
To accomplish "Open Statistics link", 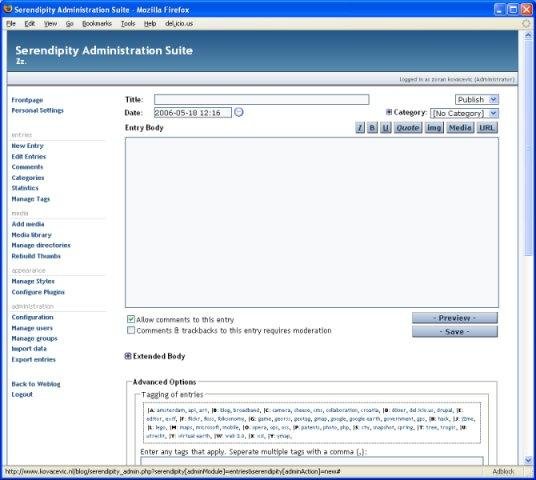I will coord(25,188).
